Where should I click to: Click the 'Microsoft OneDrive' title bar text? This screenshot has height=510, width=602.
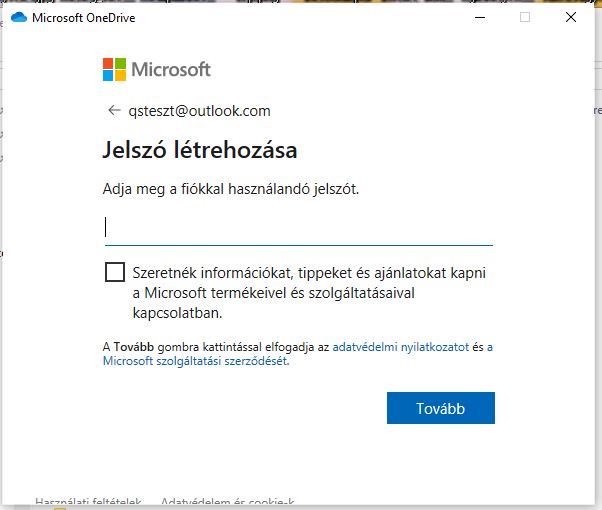[84, 17]
